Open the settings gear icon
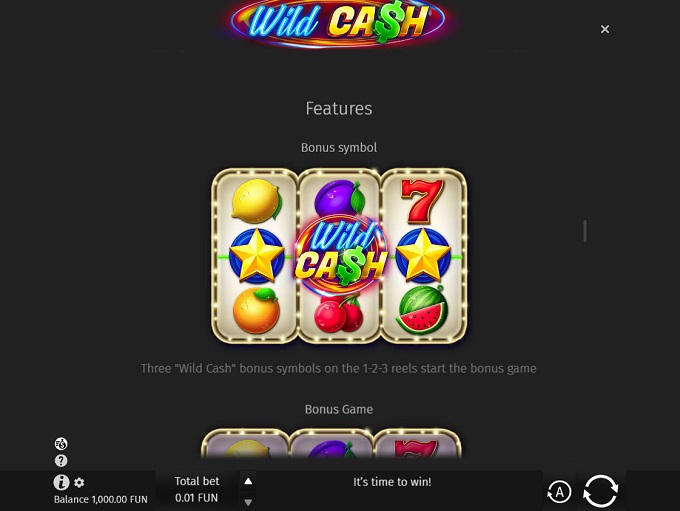 [x=79, y=482]
